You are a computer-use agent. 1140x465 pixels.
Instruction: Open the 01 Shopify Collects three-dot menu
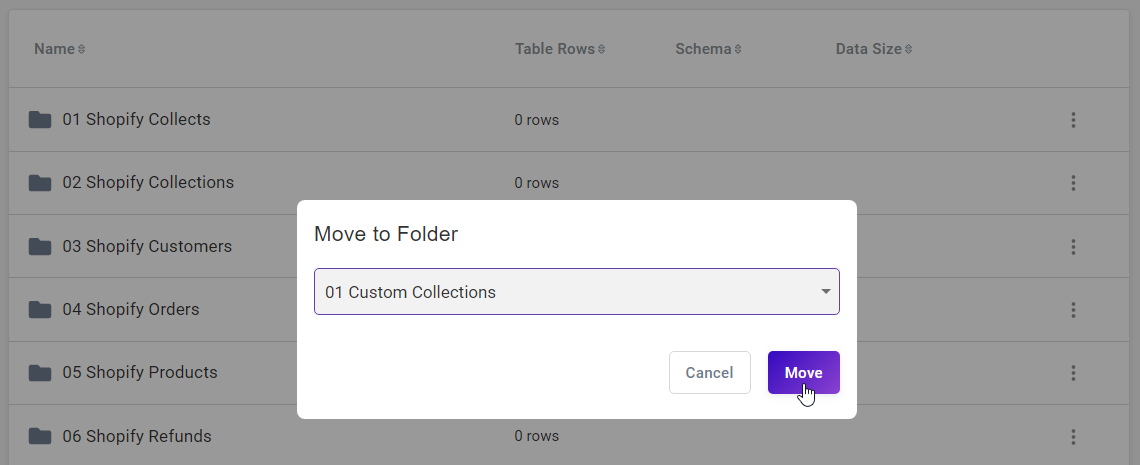point(1073,120)
